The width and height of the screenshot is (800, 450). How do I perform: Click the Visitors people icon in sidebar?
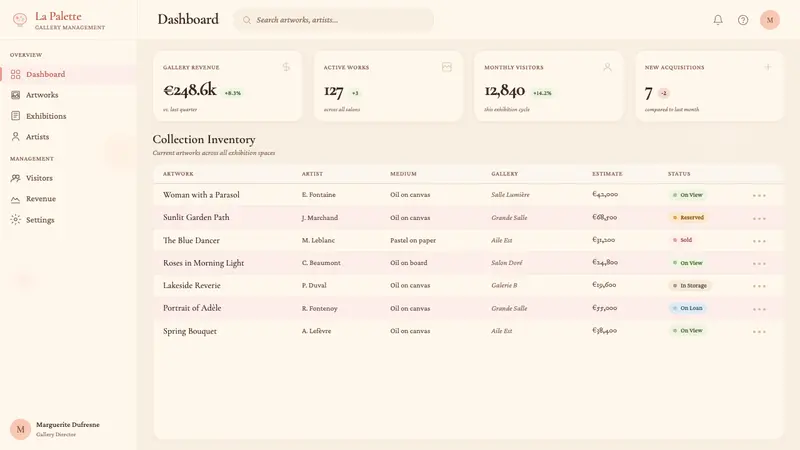pyautogui.click(x=16, y=178)
